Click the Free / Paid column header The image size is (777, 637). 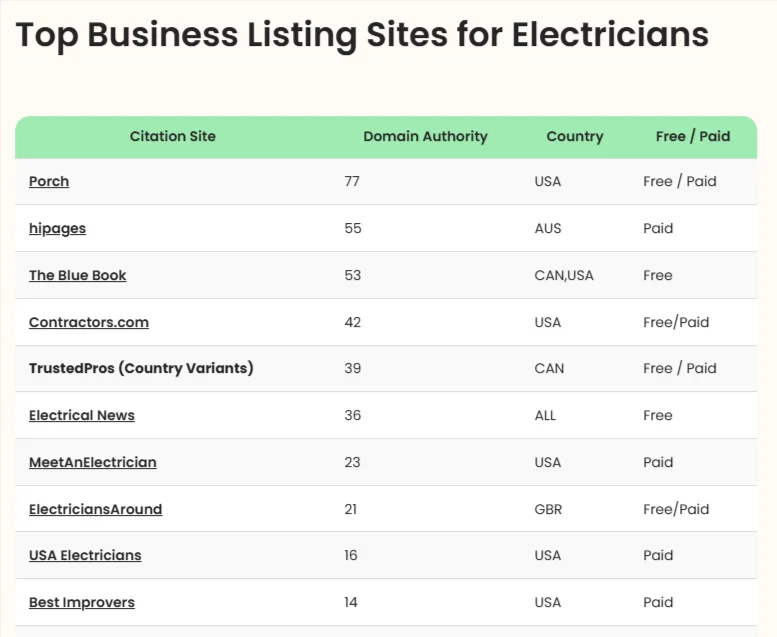coord(693,136)
